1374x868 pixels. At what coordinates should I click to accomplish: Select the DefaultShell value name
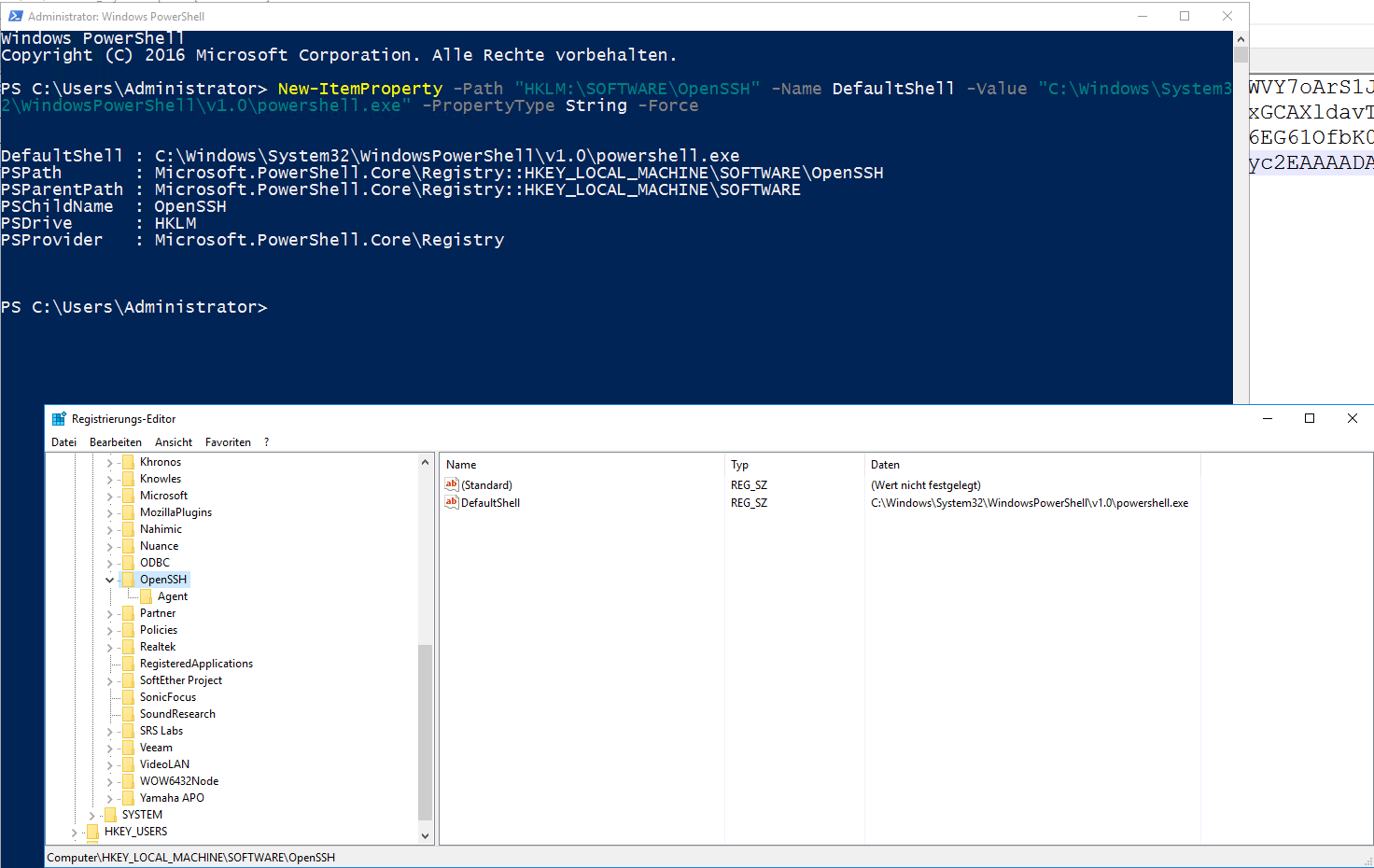(x=491, y=503)
